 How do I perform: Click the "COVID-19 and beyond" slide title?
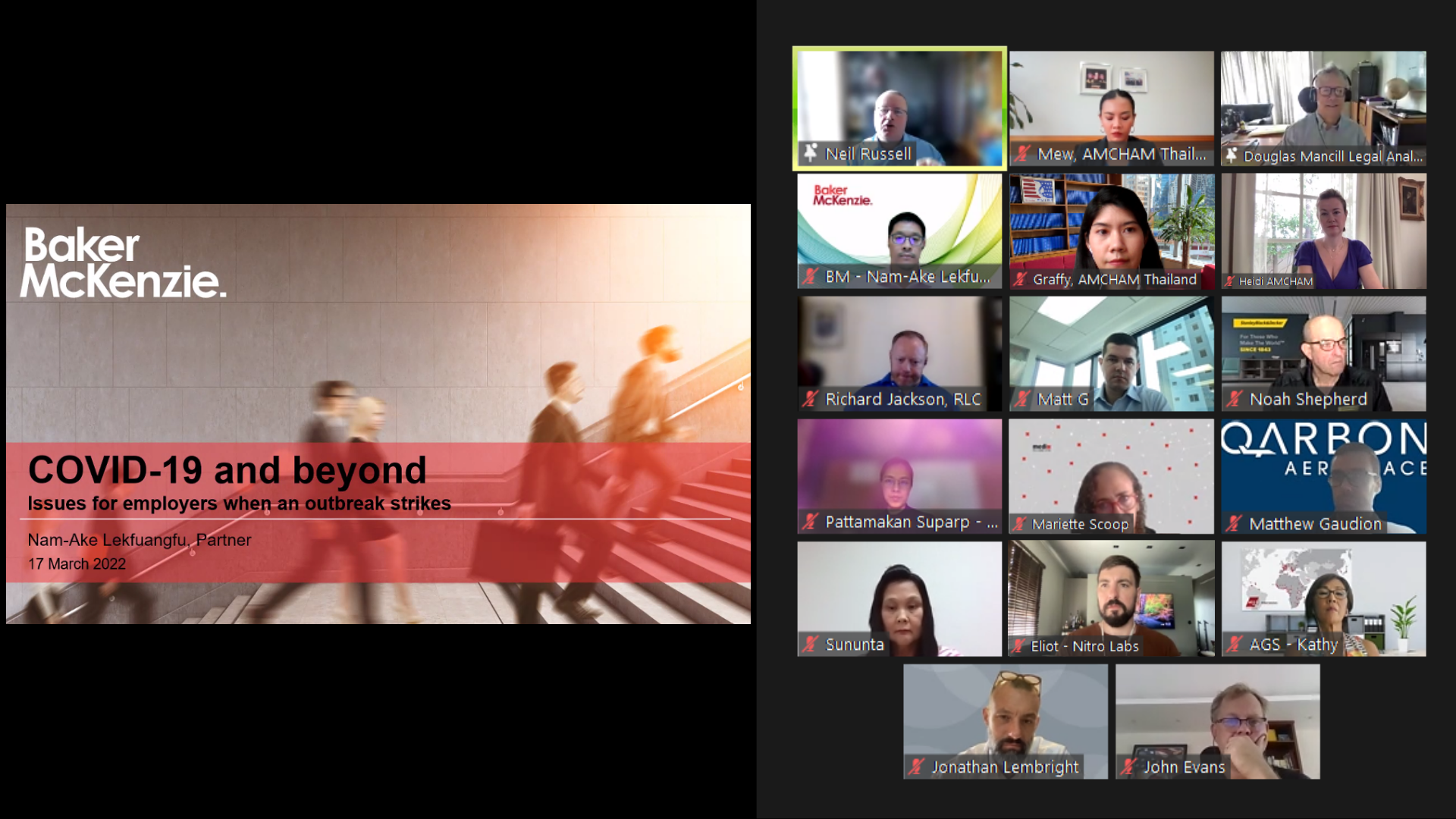coord(227,470)
